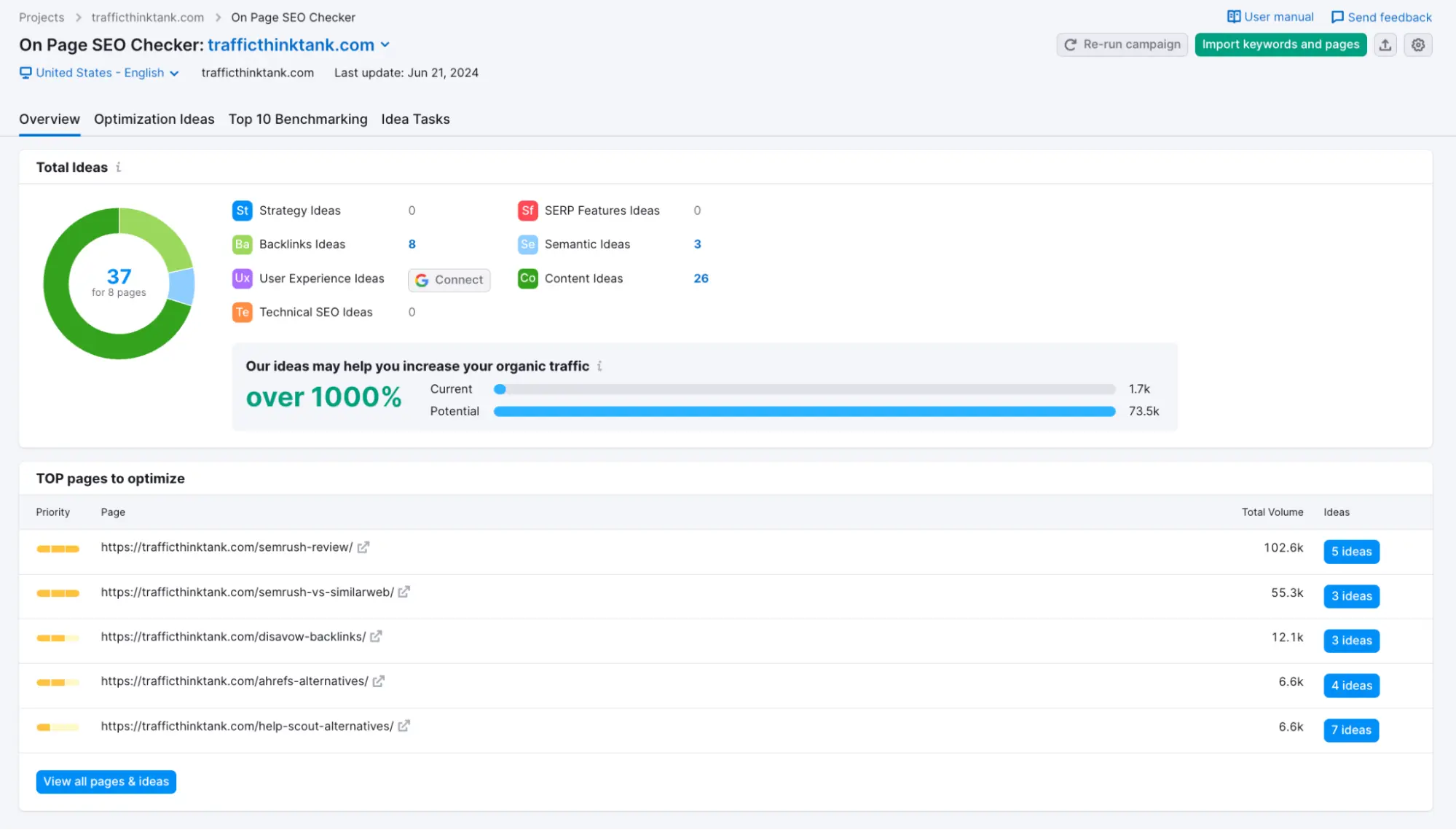This screenshot has width=1456, height=830.
Task: Click the Send feedback icon
Action: pos(1337,16)
